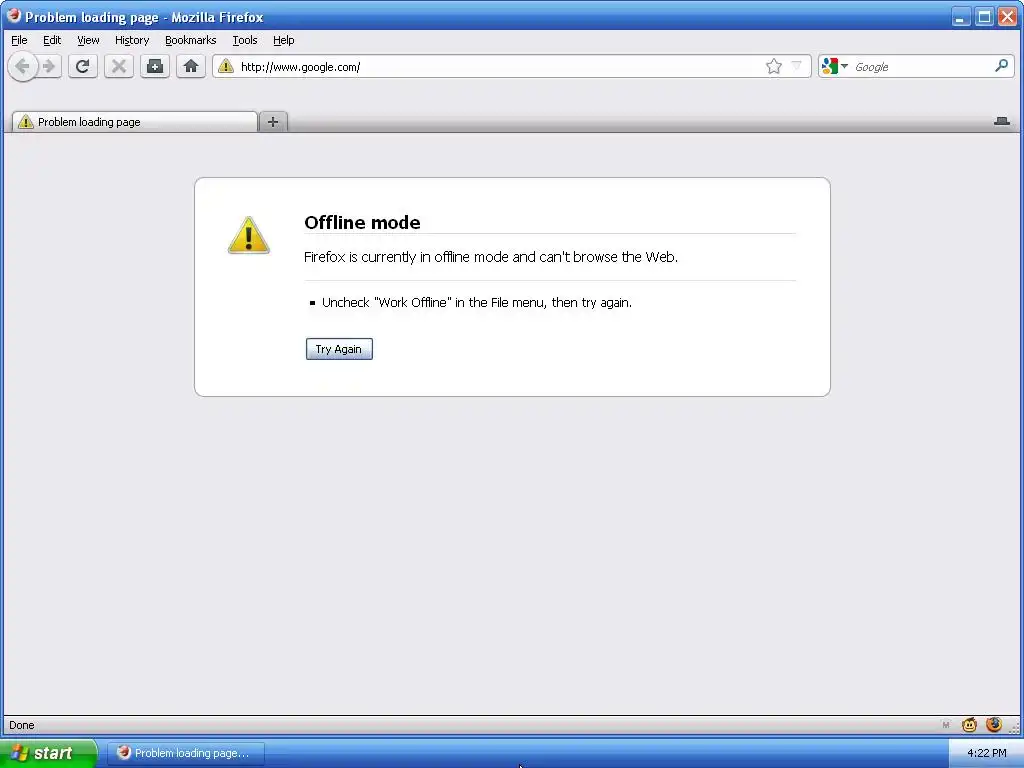Click the warning site icon in the address bar
This screenshot has height=768, width=1024.
pyautogui.click(x=226, y=66)
